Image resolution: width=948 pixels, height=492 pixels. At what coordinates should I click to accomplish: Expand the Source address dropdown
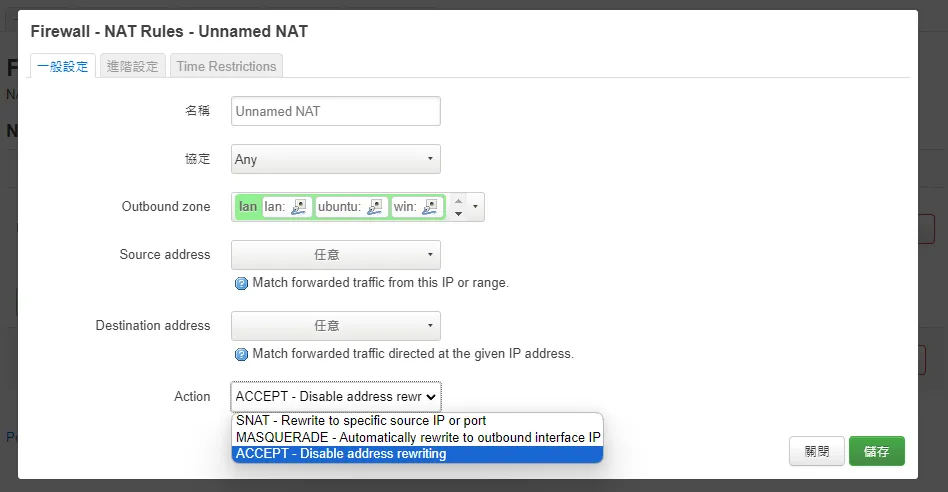(x=336, y=255)
